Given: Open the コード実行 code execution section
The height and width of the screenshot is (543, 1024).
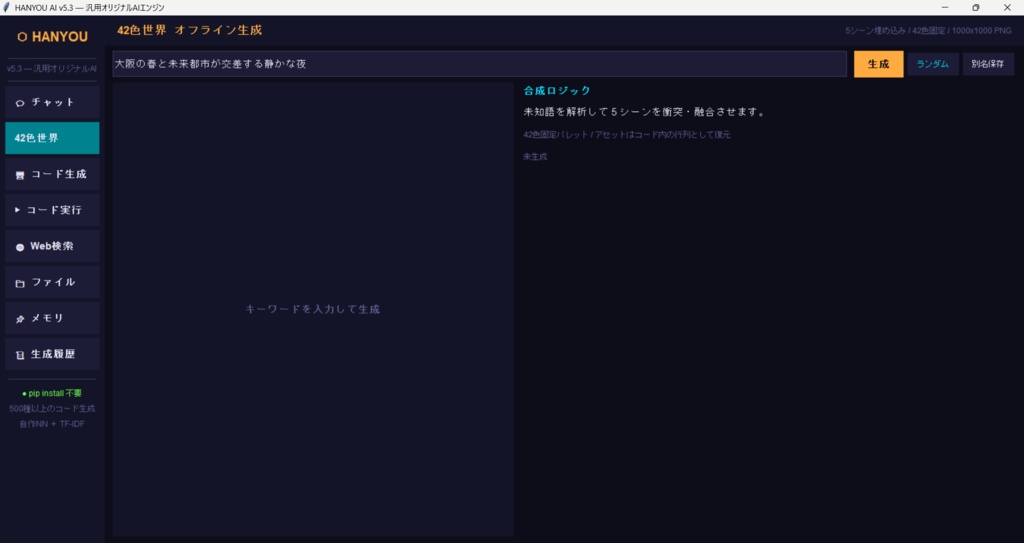Looking at the screenshot, I should [52, 210].
